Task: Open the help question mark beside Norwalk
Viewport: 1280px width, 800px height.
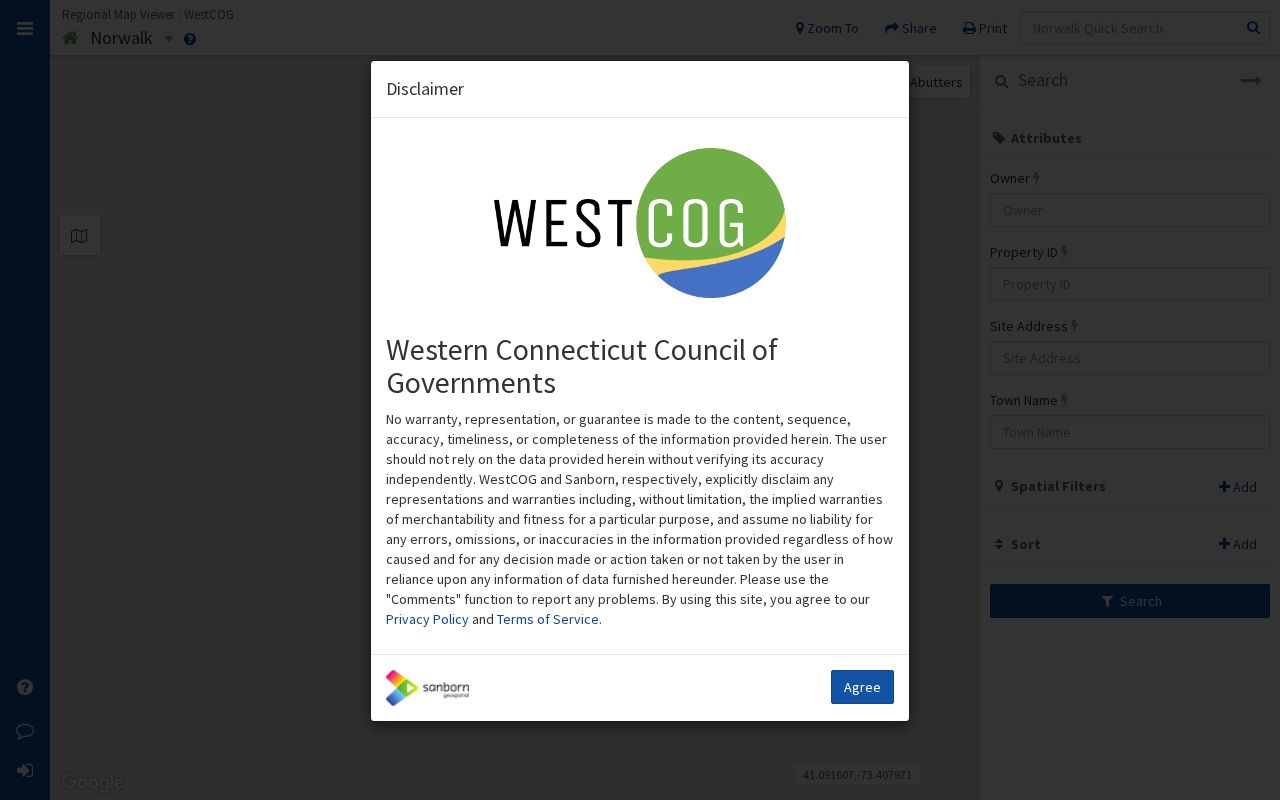Action: 190,39
